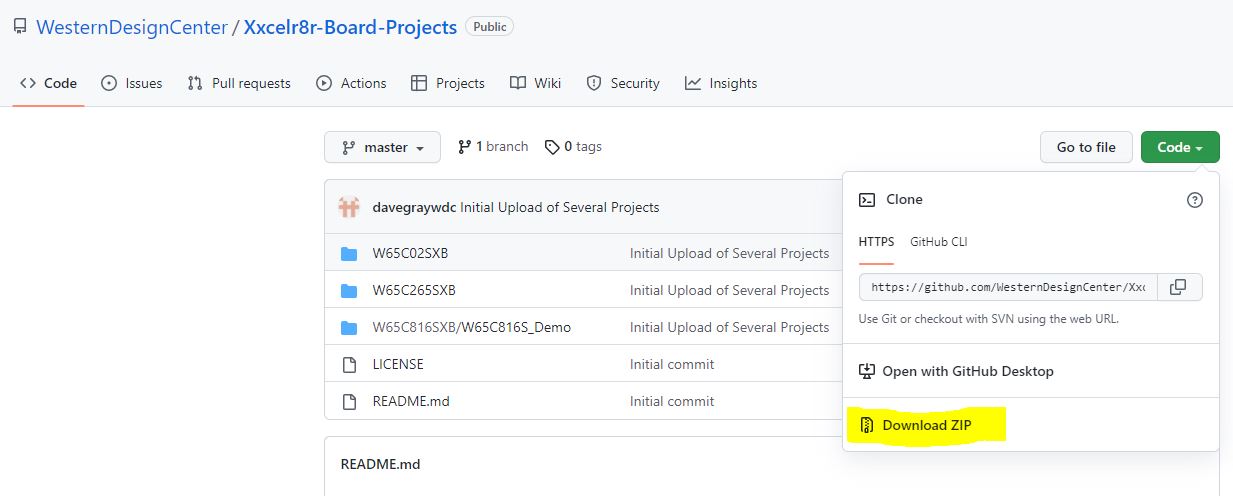Choose Download ZIP
The image size is (1233, 496).
pyautogui.click(x=927, y=425)
